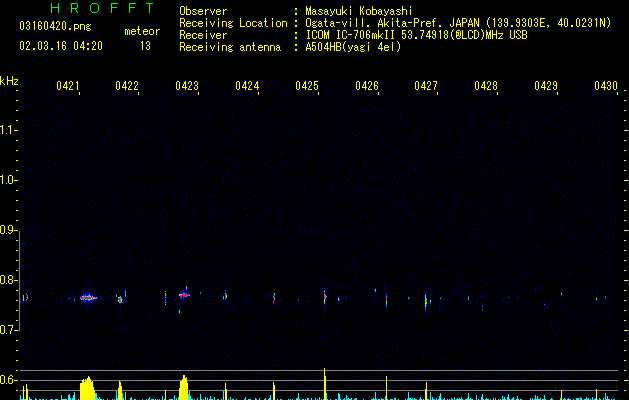Click the meteor echo streak under 0425
The width and height of the screenshot is (629, 400).
pos(325,297)
